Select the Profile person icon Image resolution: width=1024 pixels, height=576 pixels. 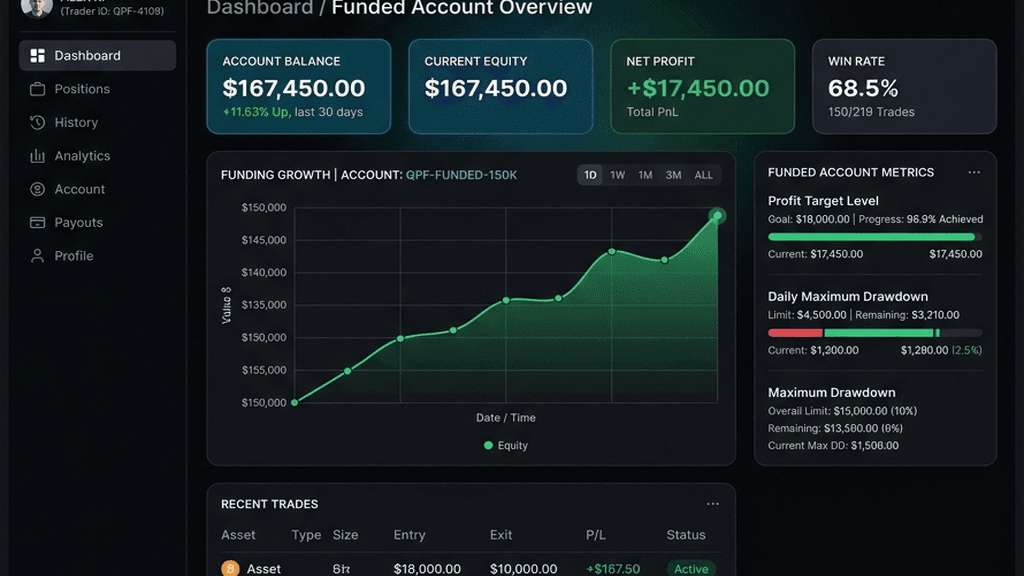[x=37, y=255]
